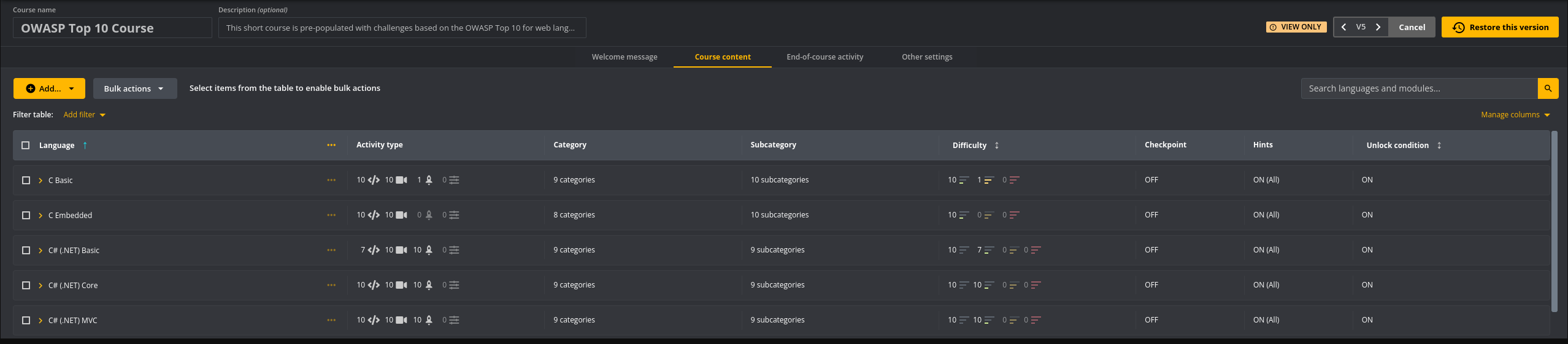The height and width of the screenshot is (344, 1568).
Task: Click the Language sort ascending arrow
Action: tap(85, 146)
